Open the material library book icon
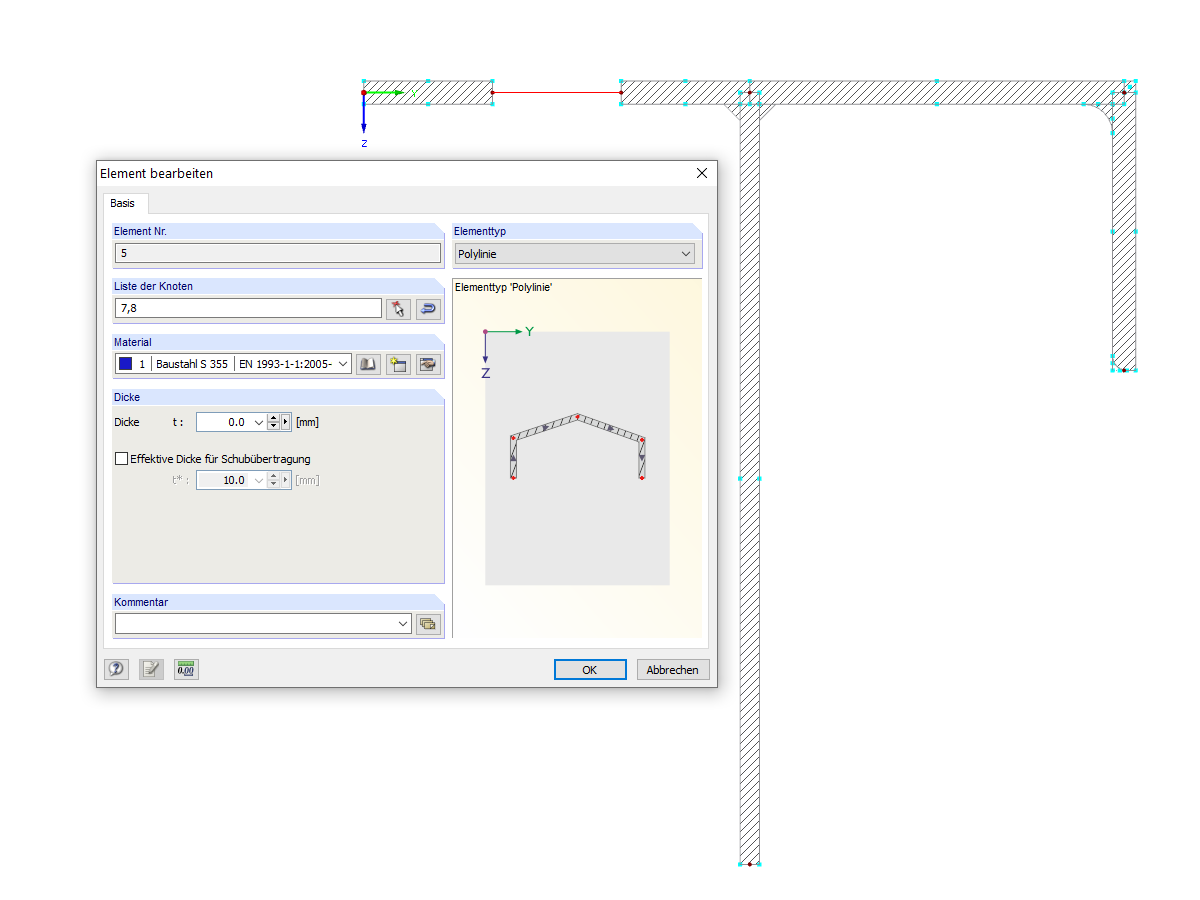The width and height of the screenshot is (1200, 900). point(368,365)
